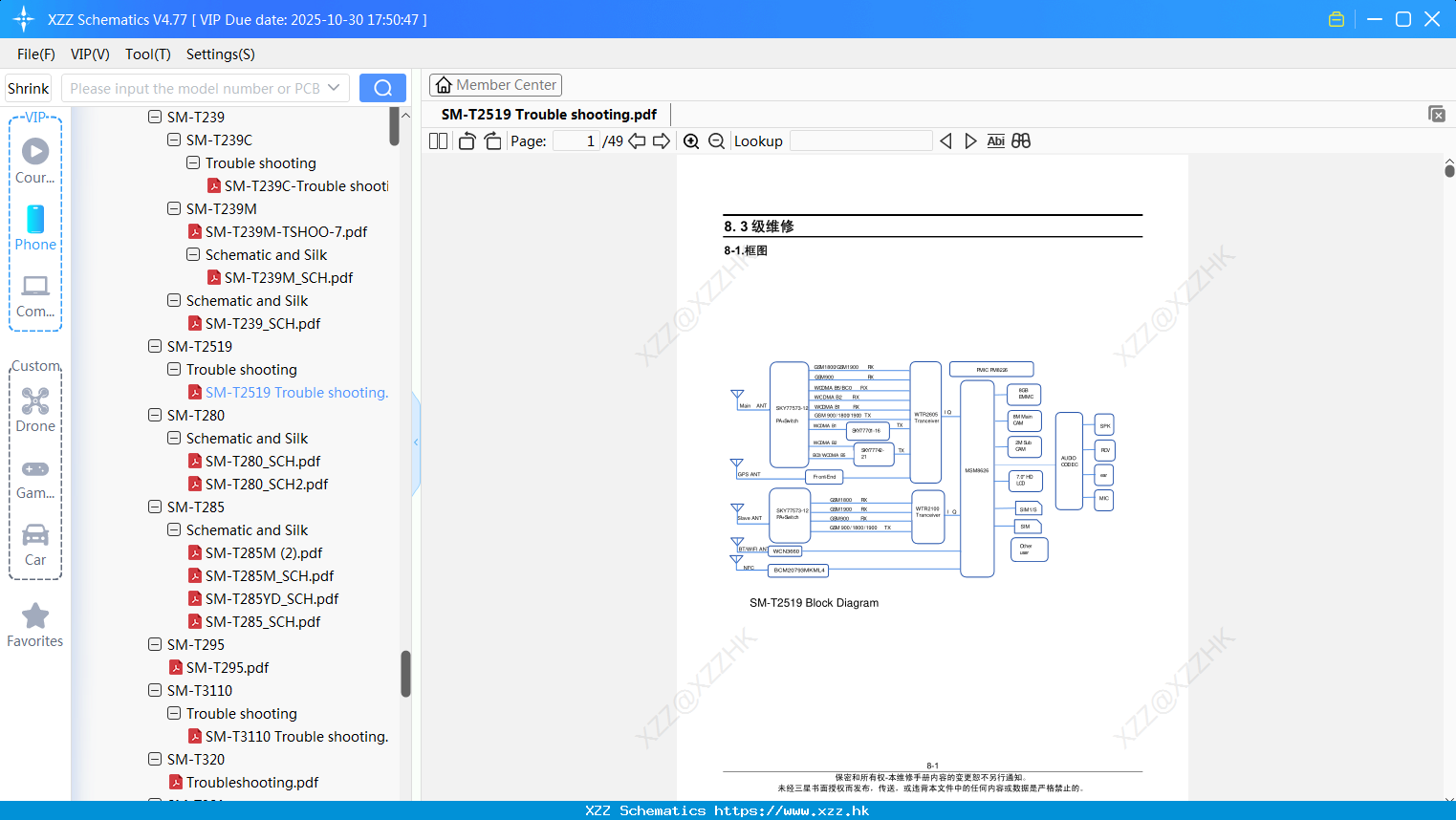Screen dimensions: 1456x820
Task: Collapse Trouble shooting under SM-T2519
Action: pos(174,369)
